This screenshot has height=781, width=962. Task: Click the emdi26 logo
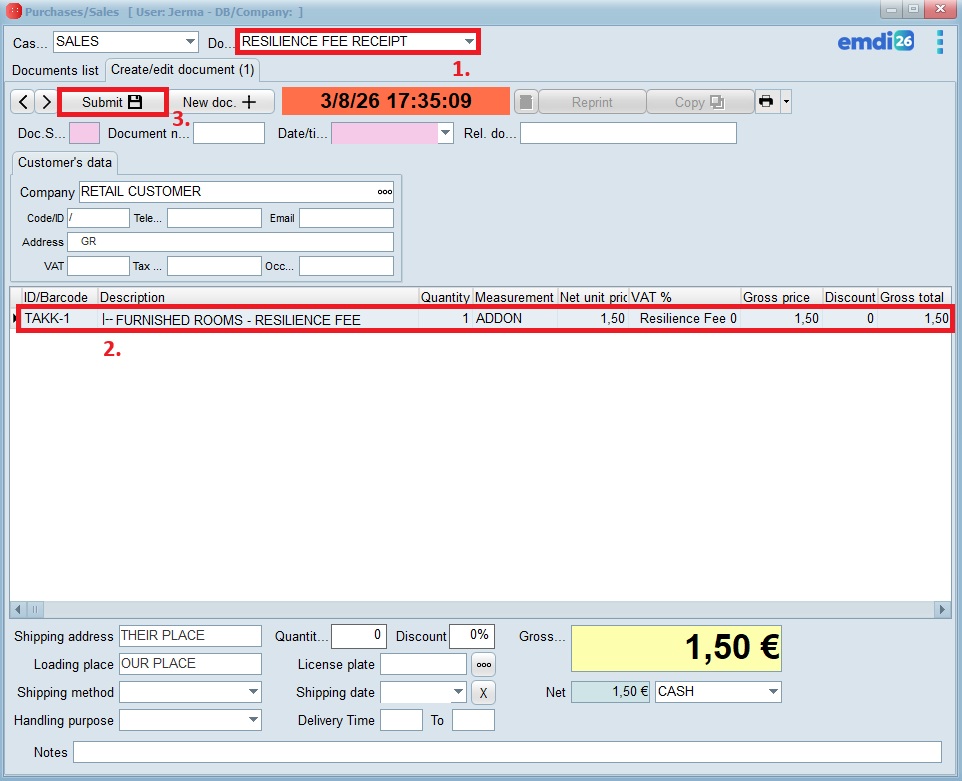875,41
